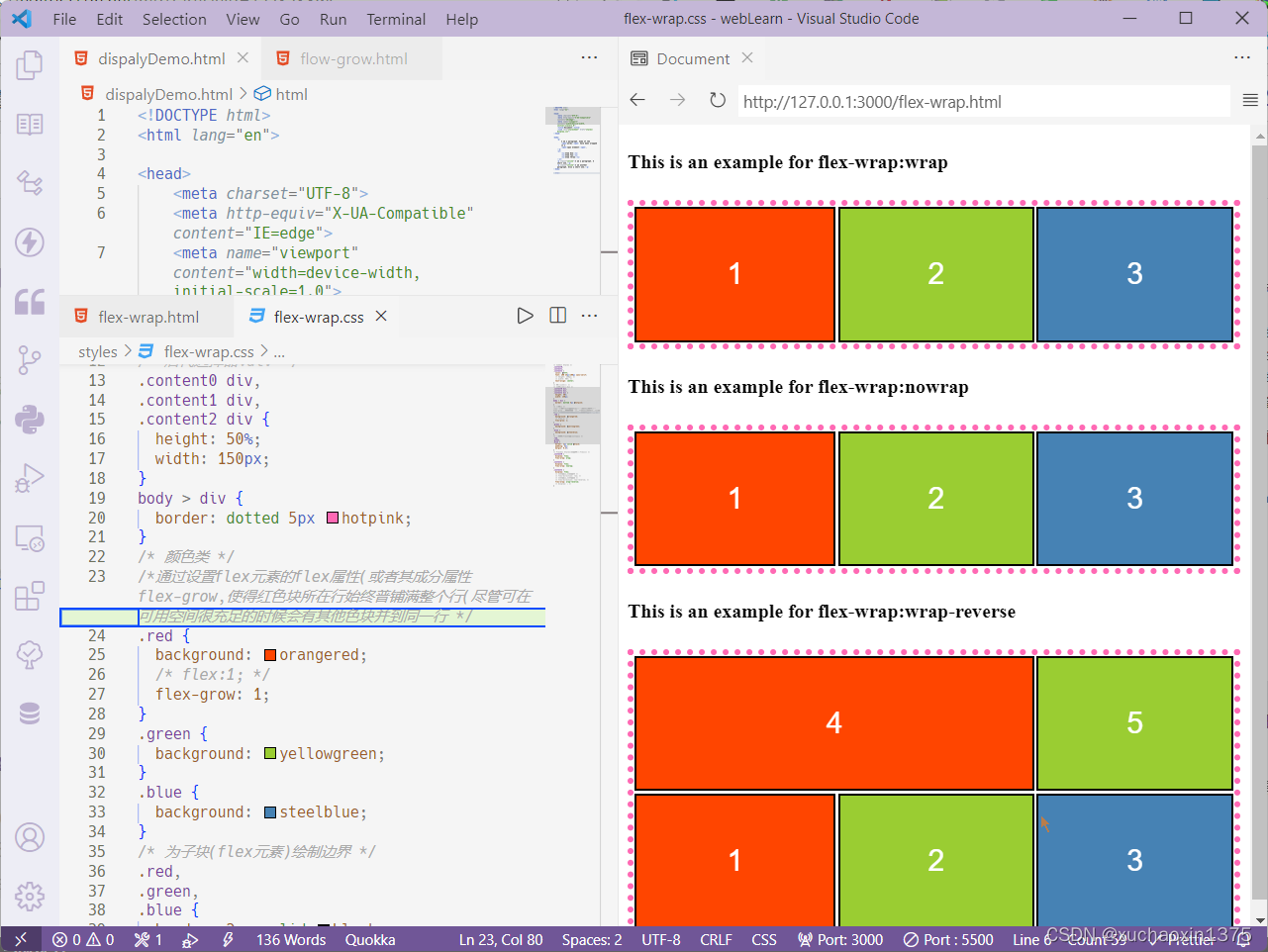Change line ending via CRLF status item

tap(716, 939)
